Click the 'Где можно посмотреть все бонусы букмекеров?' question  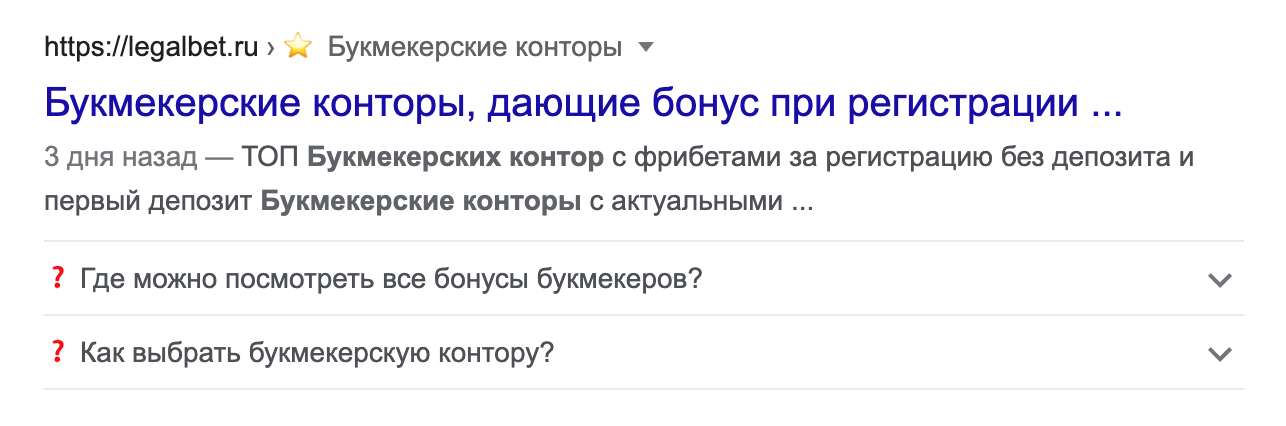(x=391, y=279)
